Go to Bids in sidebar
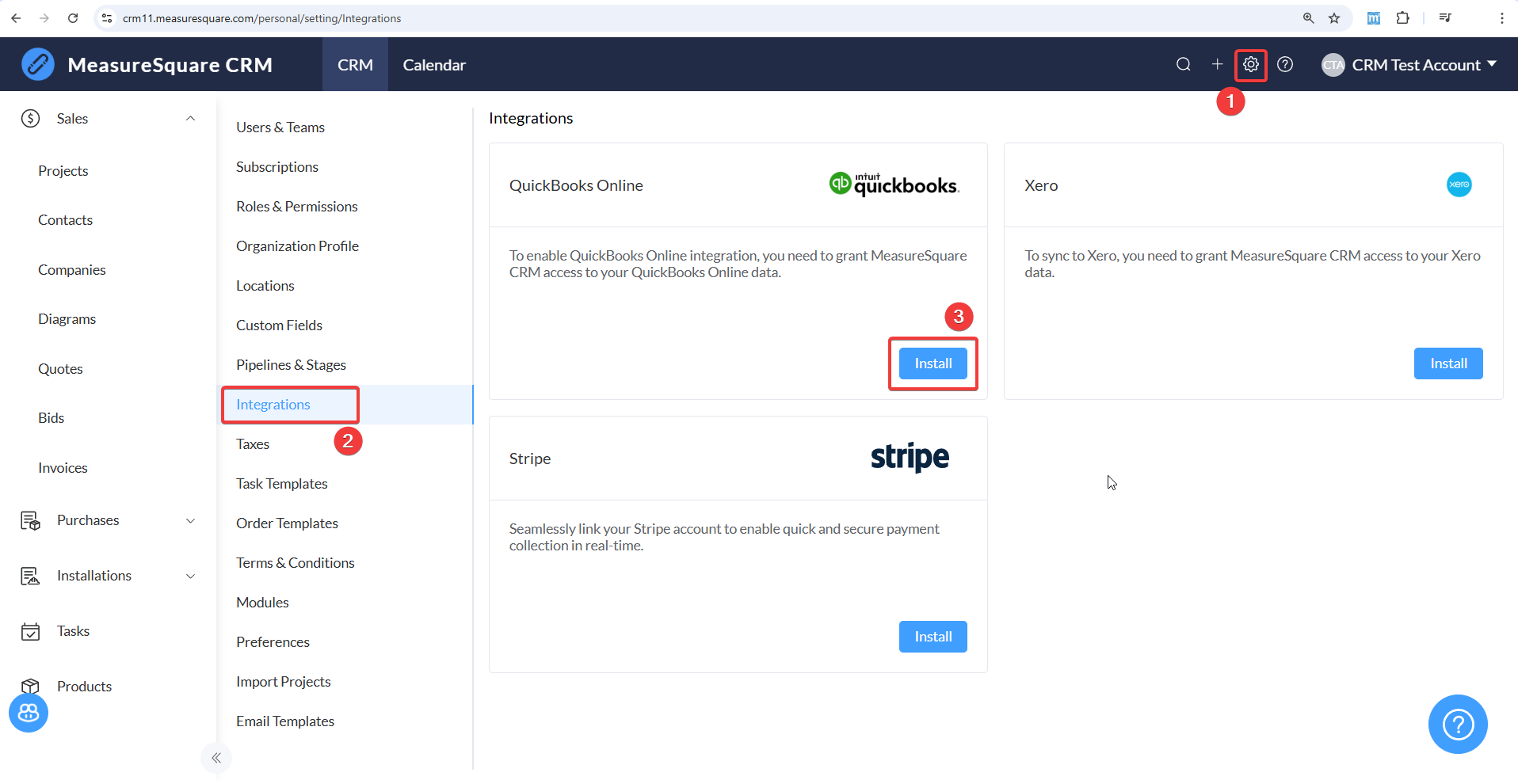Image resolution: width=1518 pixels, height=784 pixels. coord(51,418)
